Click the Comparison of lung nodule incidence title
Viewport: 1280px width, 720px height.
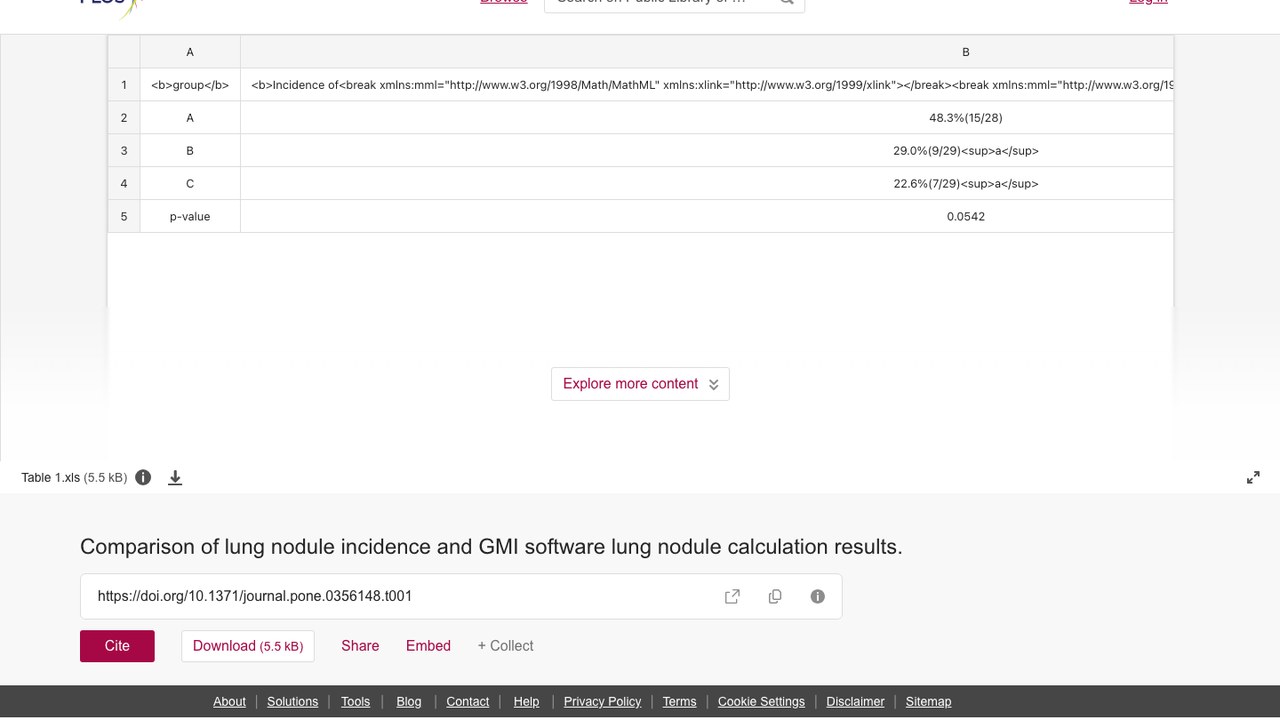(491, 547)
